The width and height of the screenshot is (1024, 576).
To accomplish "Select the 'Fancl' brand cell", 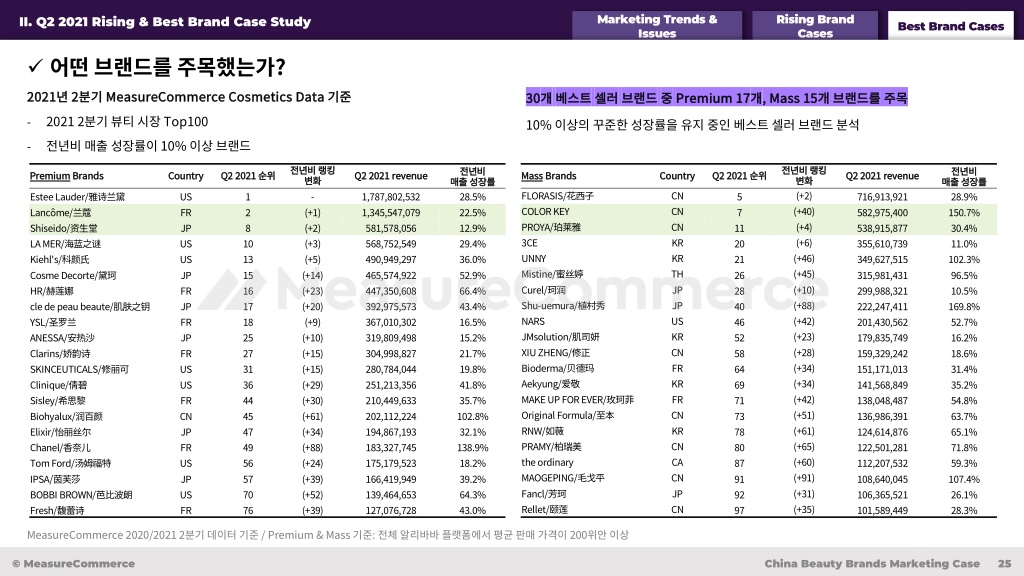I will [544, 494].
